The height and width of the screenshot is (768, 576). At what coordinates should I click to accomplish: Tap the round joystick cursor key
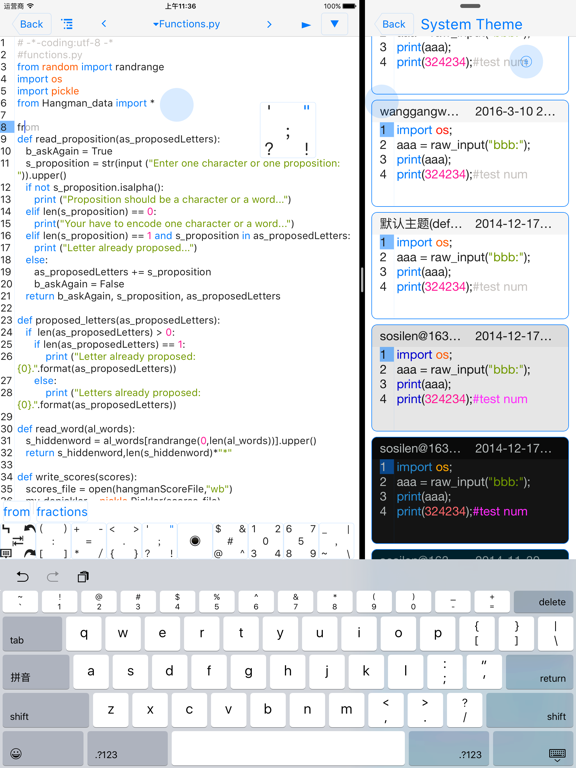pyautogui.click(x=195, y=541)
